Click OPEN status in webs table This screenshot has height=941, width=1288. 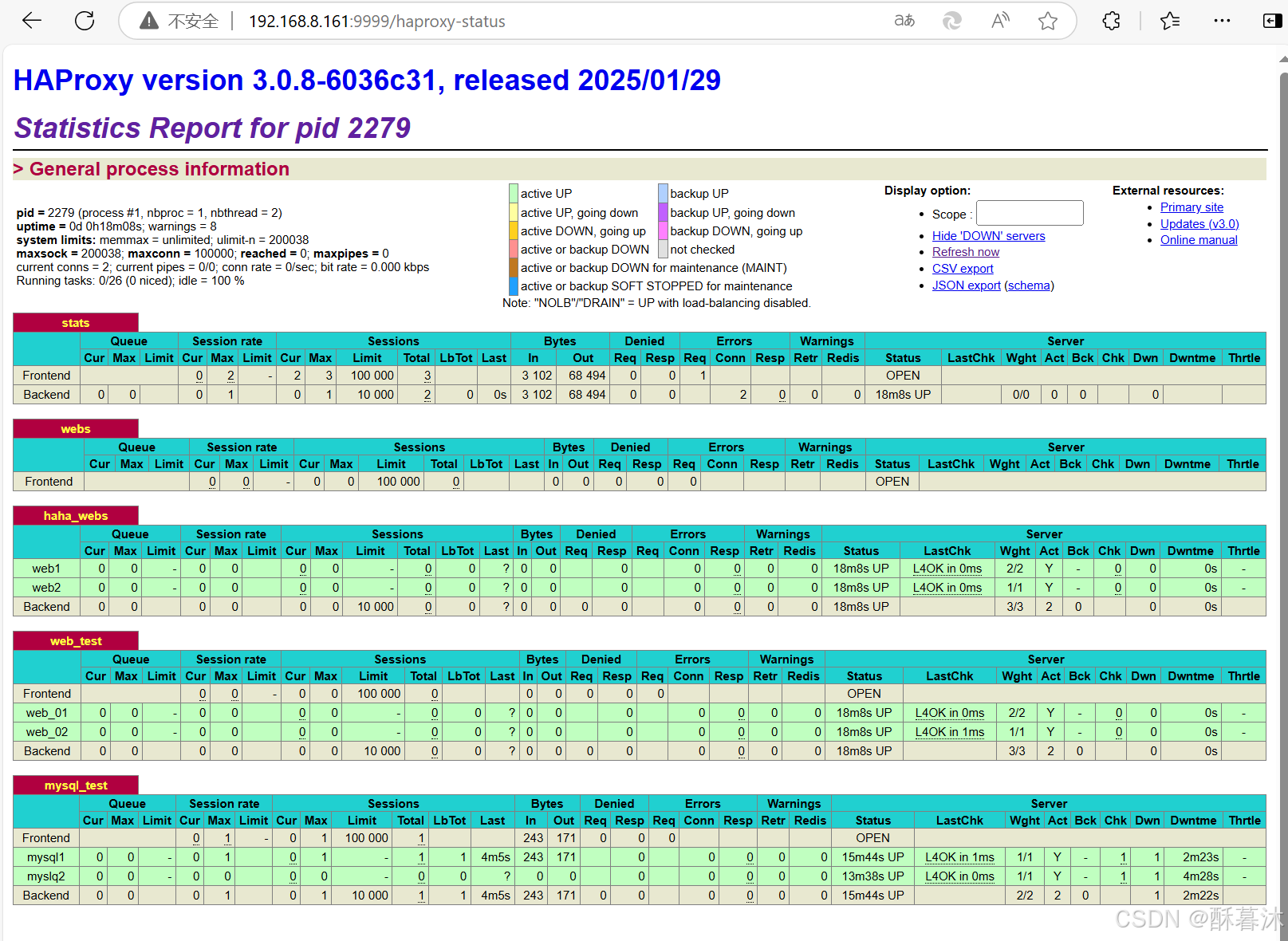pyautogui.click(x=892, y=482)
